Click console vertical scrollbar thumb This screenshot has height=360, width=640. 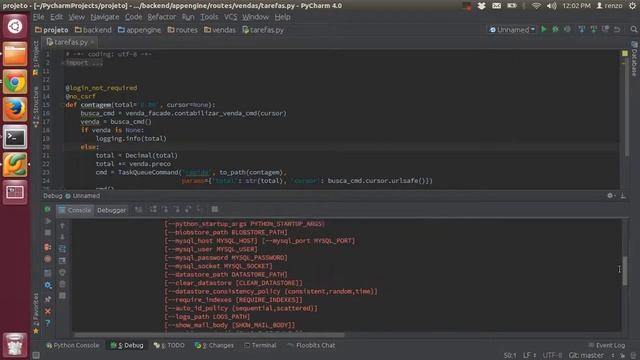coord(625,271)
